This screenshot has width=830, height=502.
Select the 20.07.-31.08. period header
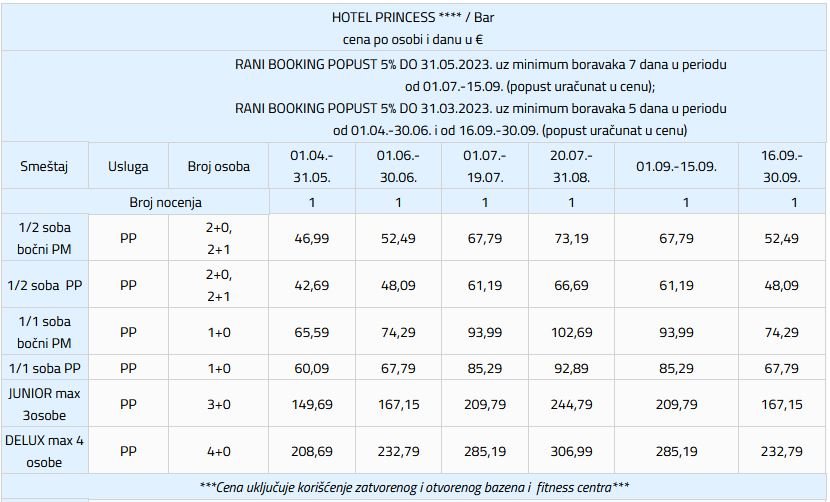point(571,166)
